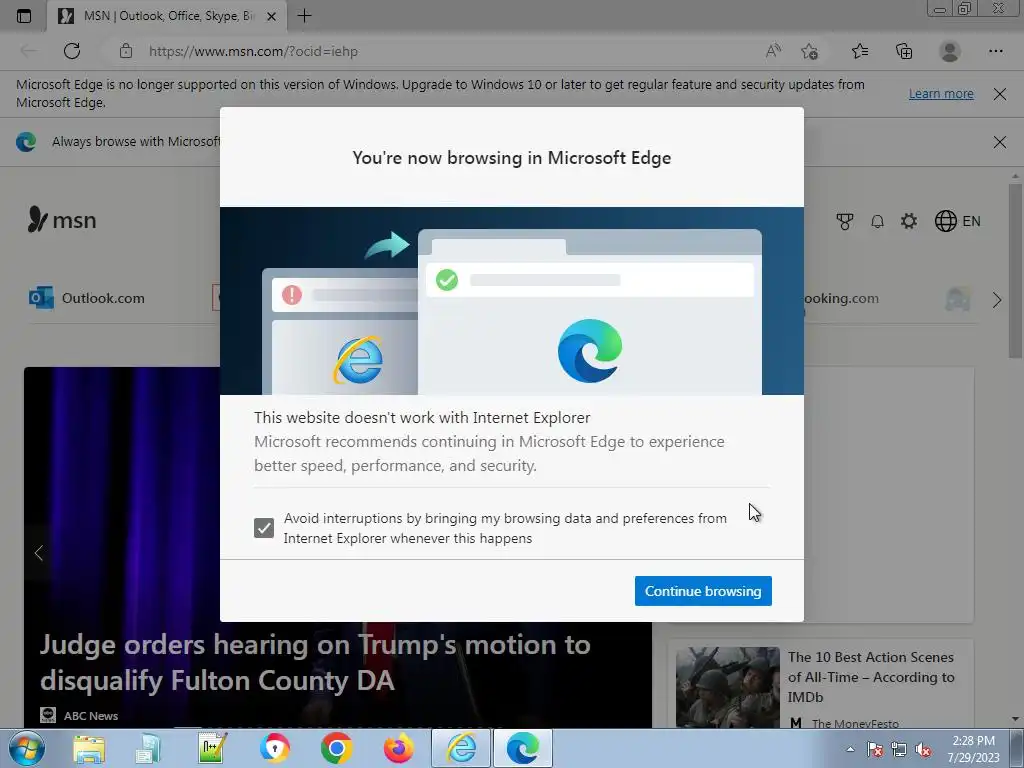This screenshot has height=768, width=1024.
Task: Click the msn logo
Action: [x=62, y=219]
